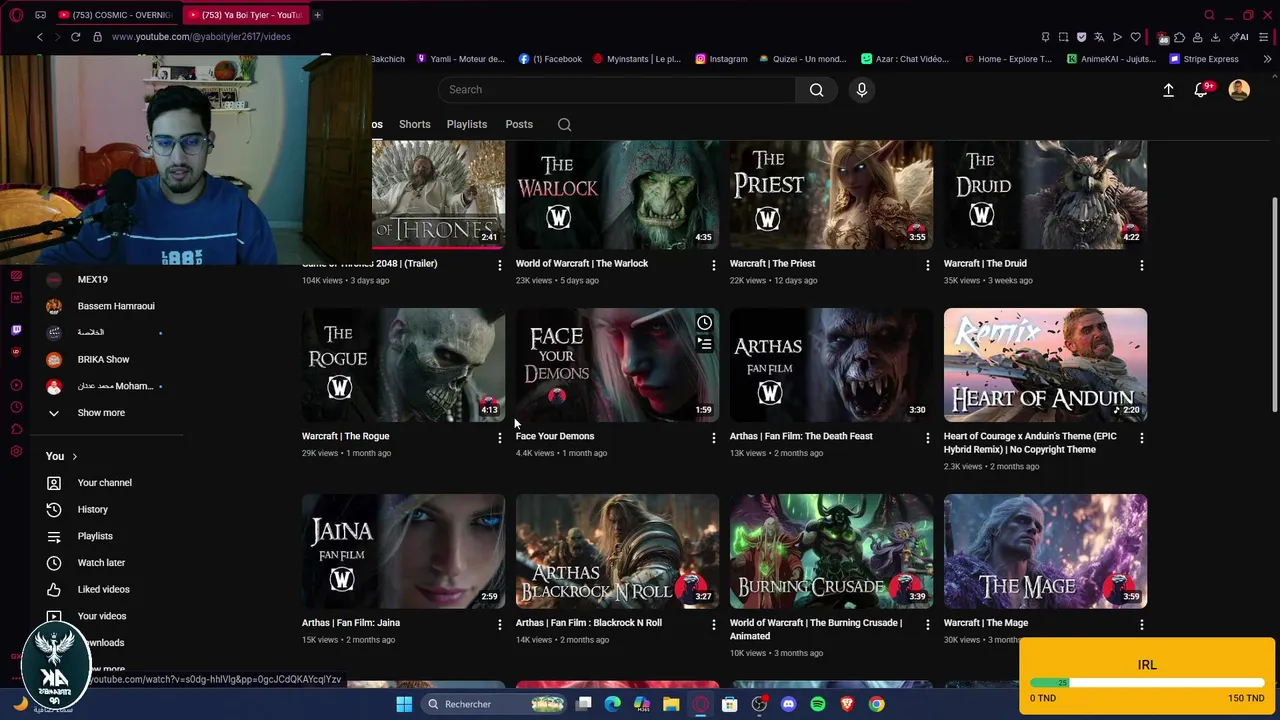Open File Explorer from taskbar
Screen dimensions: 1280x720
[x=671, y=704]
